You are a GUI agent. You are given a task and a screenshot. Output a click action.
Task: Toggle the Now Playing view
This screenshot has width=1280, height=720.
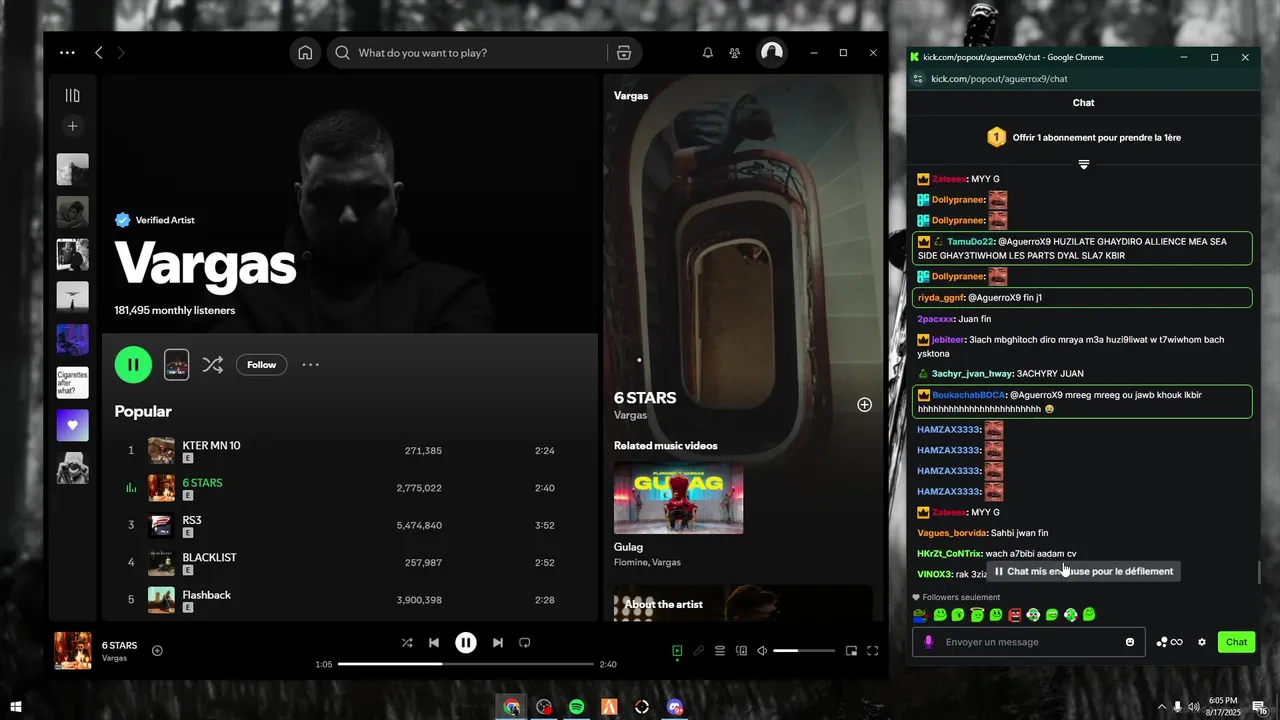(x=677, y=651)
